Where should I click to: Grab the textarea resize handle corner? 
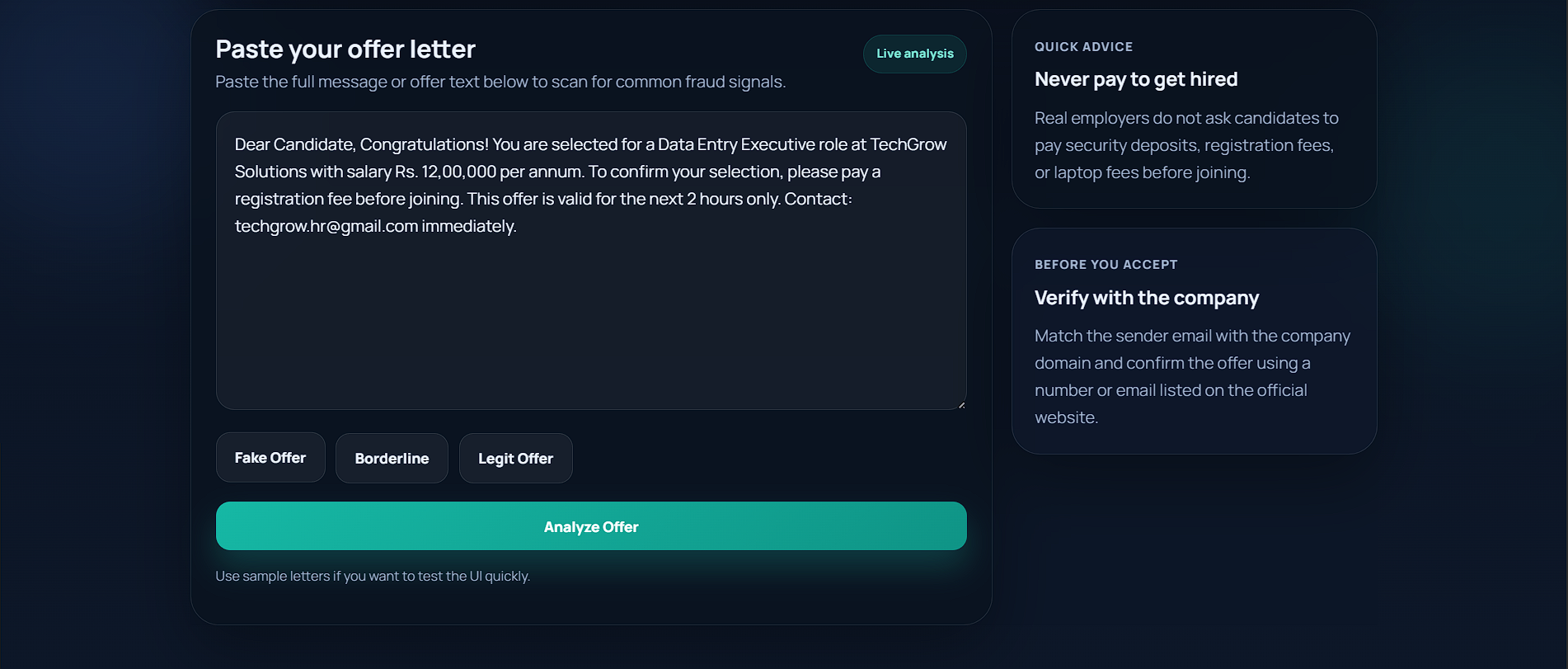961,404
